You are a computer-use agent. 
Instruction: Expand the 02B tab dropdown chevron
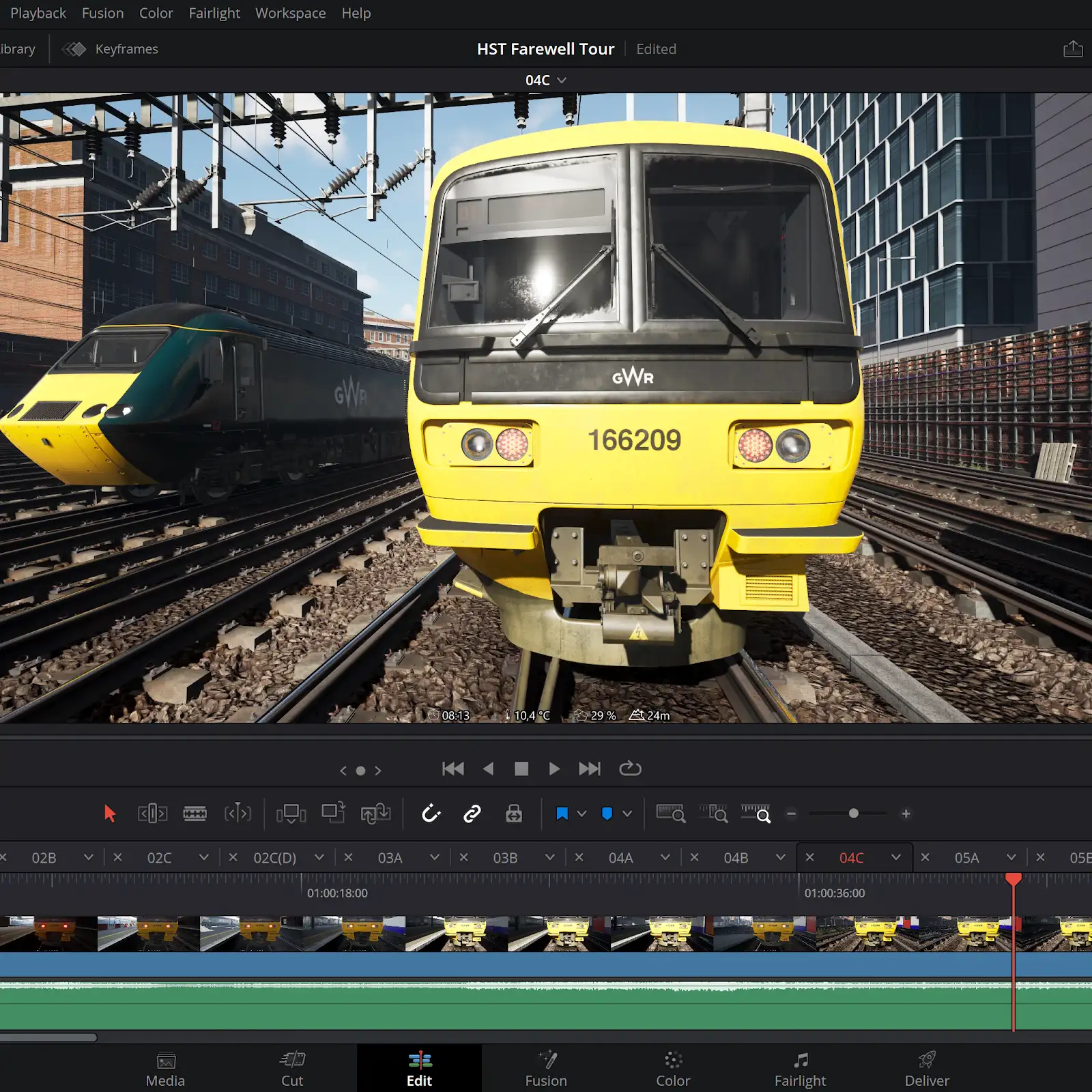coord(89,857)
